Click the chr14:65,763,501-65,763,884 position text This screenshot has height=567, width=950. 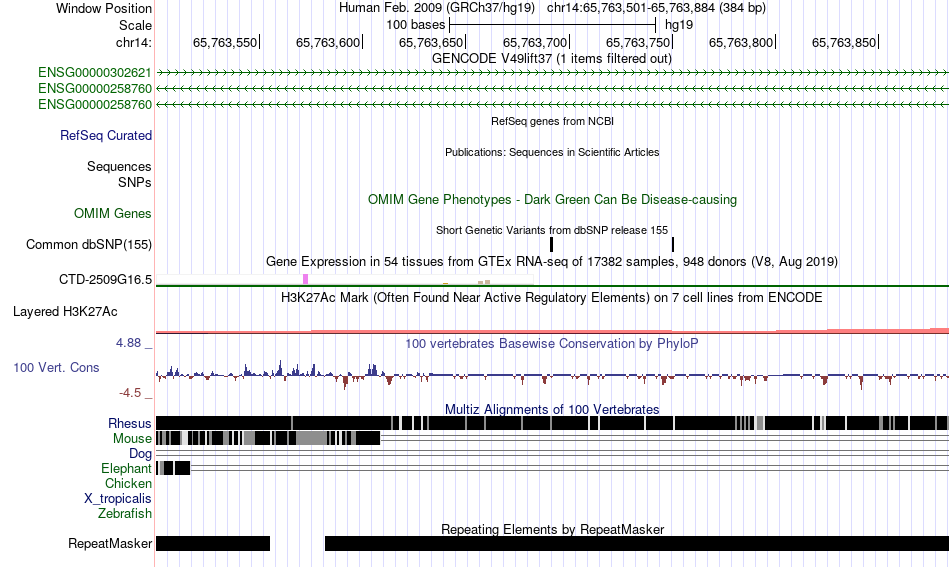656,8
